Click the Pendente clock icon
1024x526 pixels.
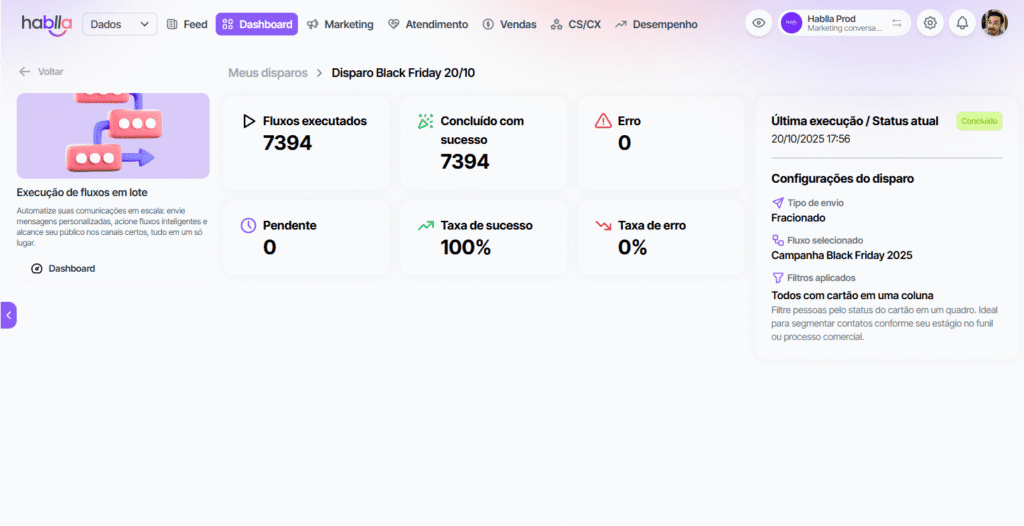pos(249,226)
